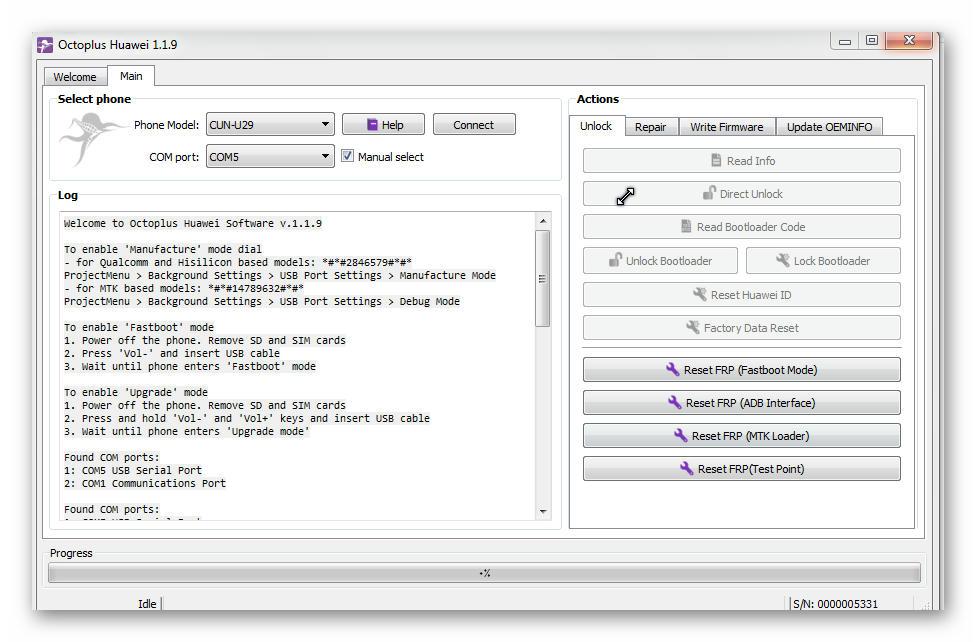This screenshot has height=642, width=976.
Task: Click the Connect button
Action: pyautogui.click(x=474, y=125)
